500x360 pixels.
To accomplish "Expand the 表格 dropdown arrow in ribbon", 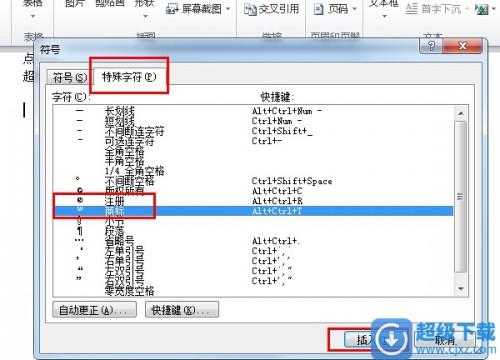I will pyautogui.click(x=33, y=16).
